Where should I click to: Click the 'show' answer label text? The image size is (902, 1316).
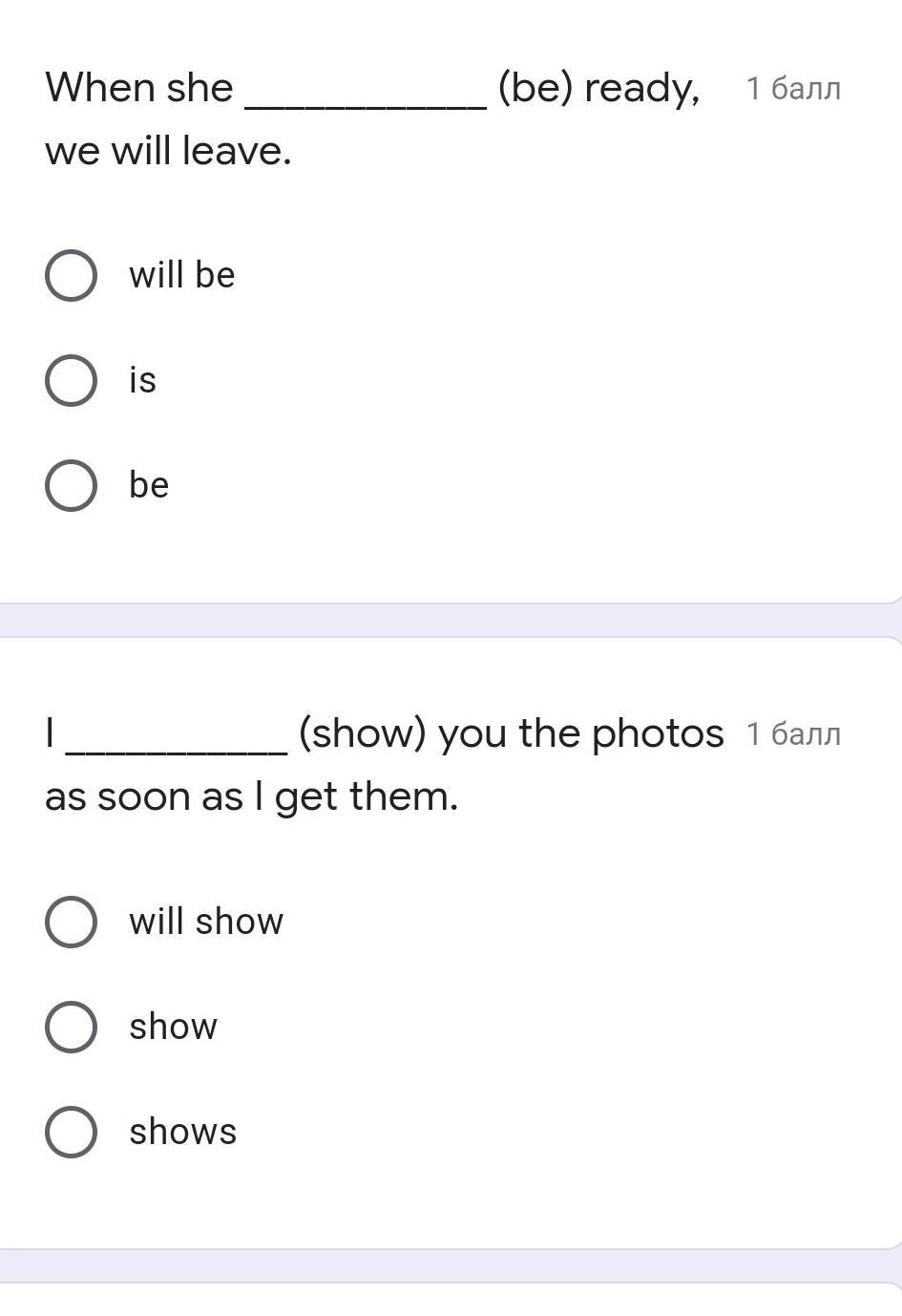173,1027
